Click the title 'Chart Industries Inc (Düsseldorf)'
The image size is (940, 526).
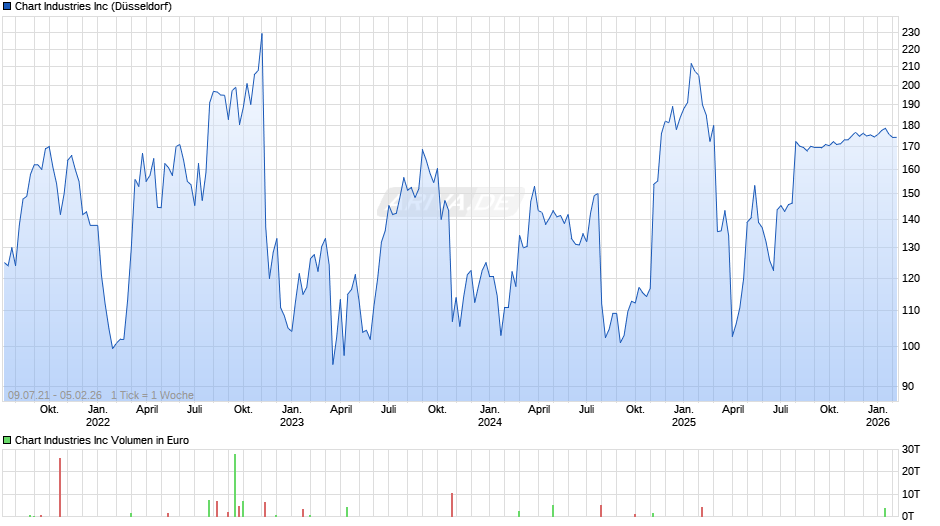93,7
